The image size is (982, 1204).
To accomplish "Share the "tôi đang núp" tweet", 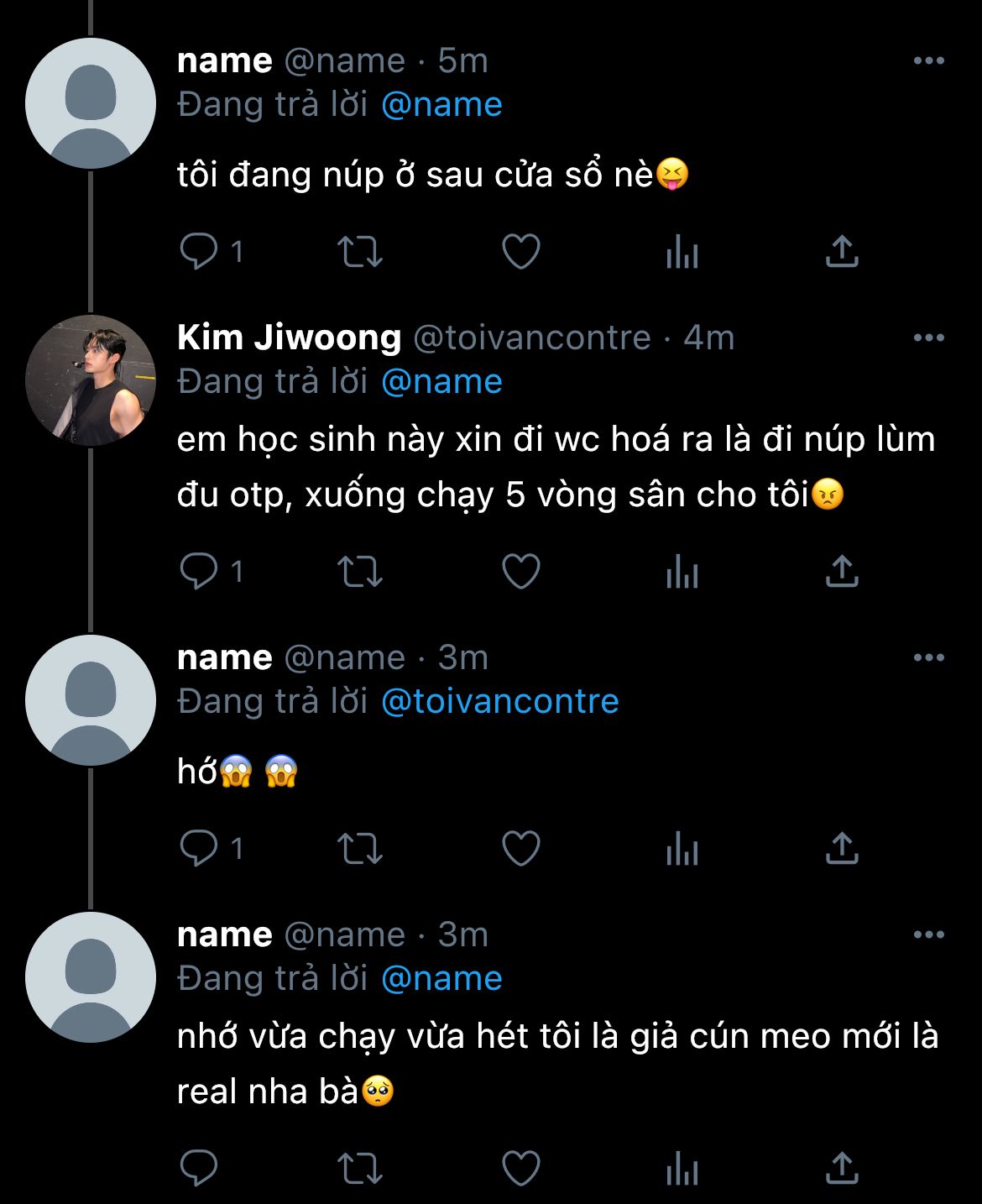I will (841, 251).
